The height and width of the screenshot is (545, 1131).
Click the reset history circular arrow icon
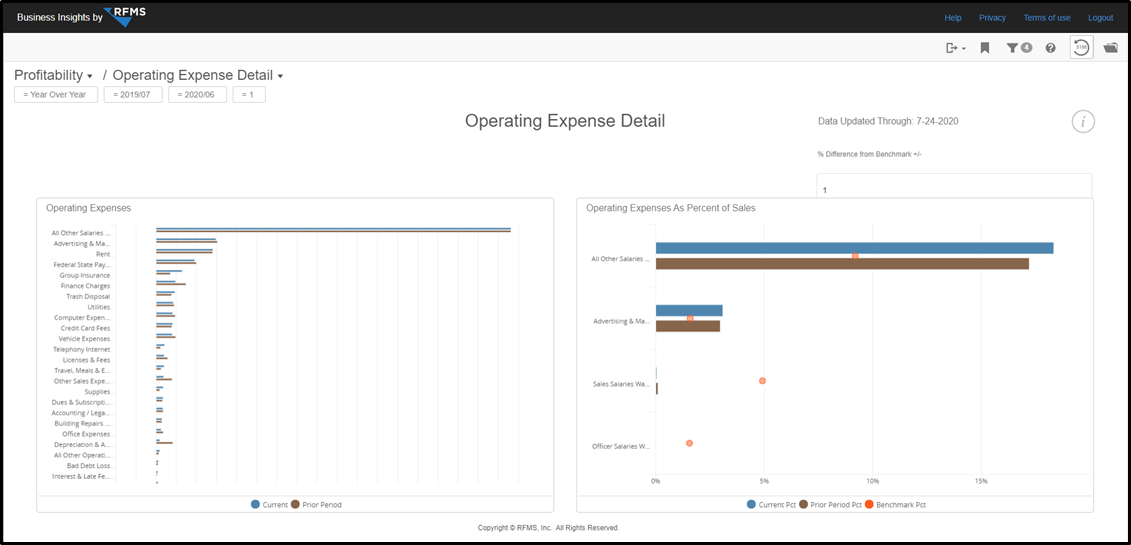(x=1081, y=48)
